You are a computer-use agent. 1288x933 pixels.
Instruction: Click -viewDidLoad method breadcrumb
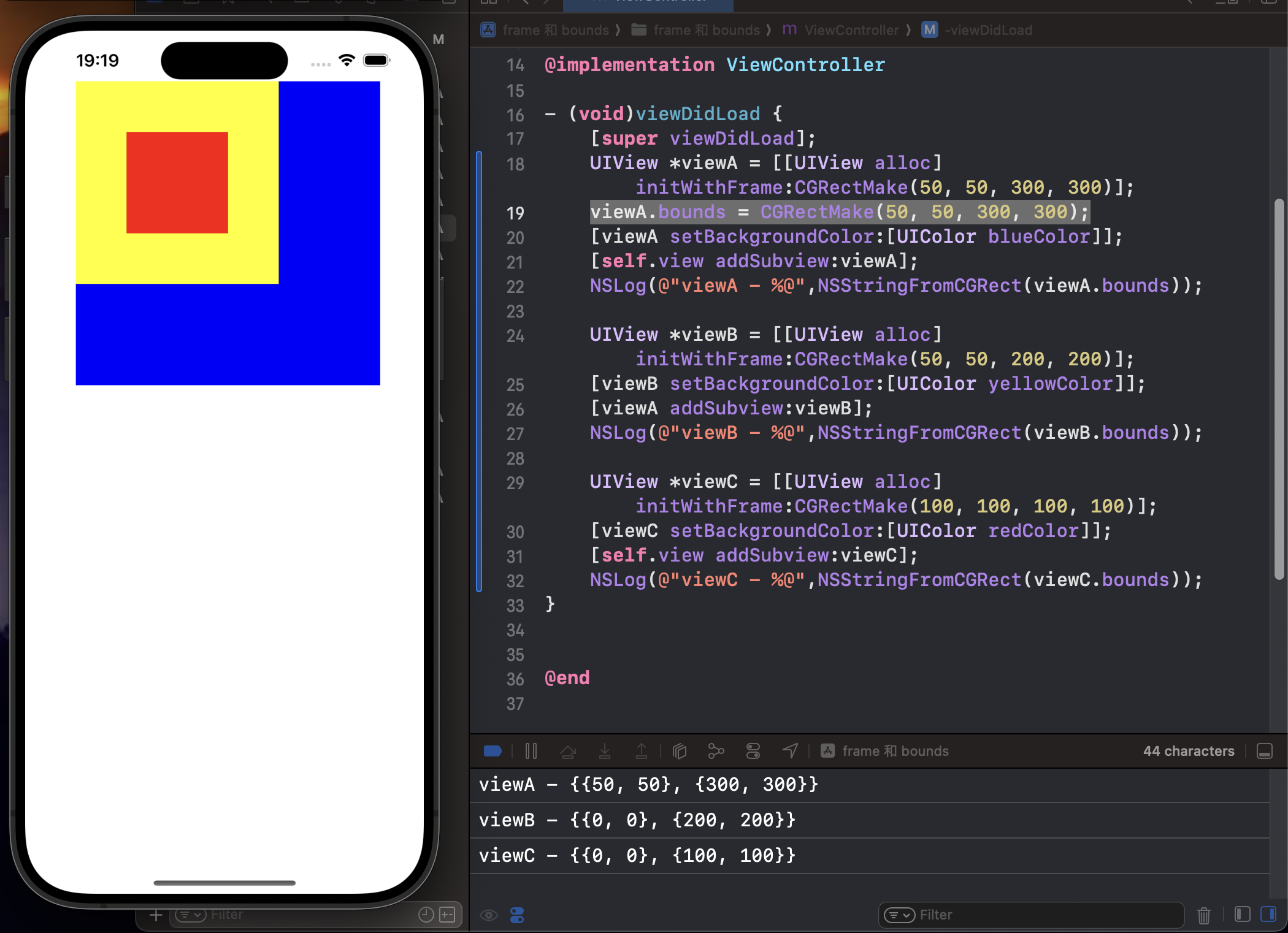pyautogui.click(x=978, y=30)
